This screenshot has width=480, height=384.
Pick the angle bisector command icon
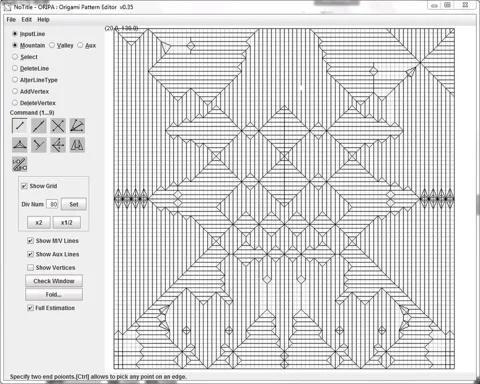pyautogui.click(x=77, y=126)
